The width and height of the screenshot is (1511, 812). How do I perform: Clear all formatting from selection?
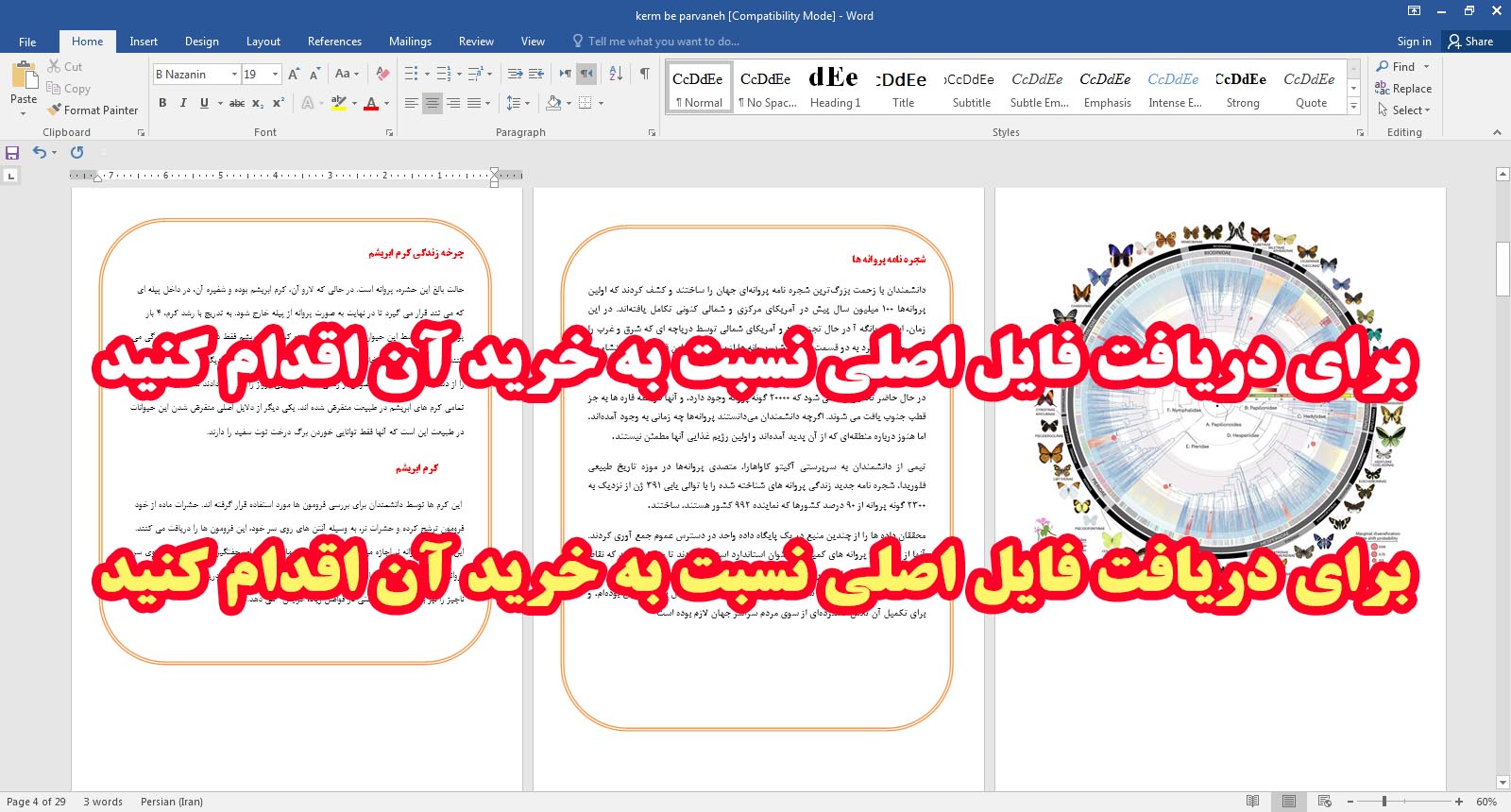click(x=382, y=74)
